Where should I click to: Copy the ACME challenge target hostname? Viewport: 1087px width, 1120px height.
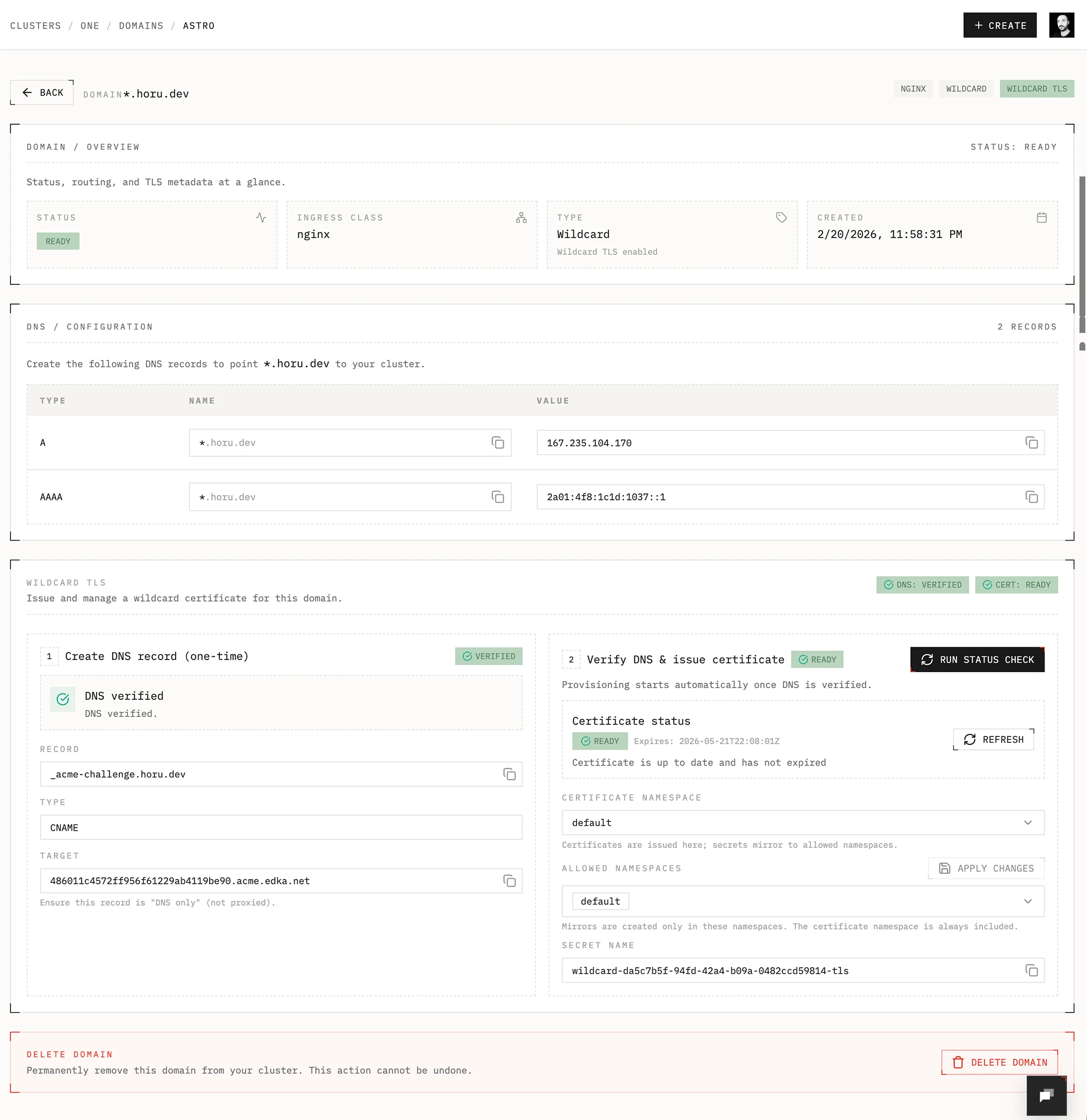point(508,881)
